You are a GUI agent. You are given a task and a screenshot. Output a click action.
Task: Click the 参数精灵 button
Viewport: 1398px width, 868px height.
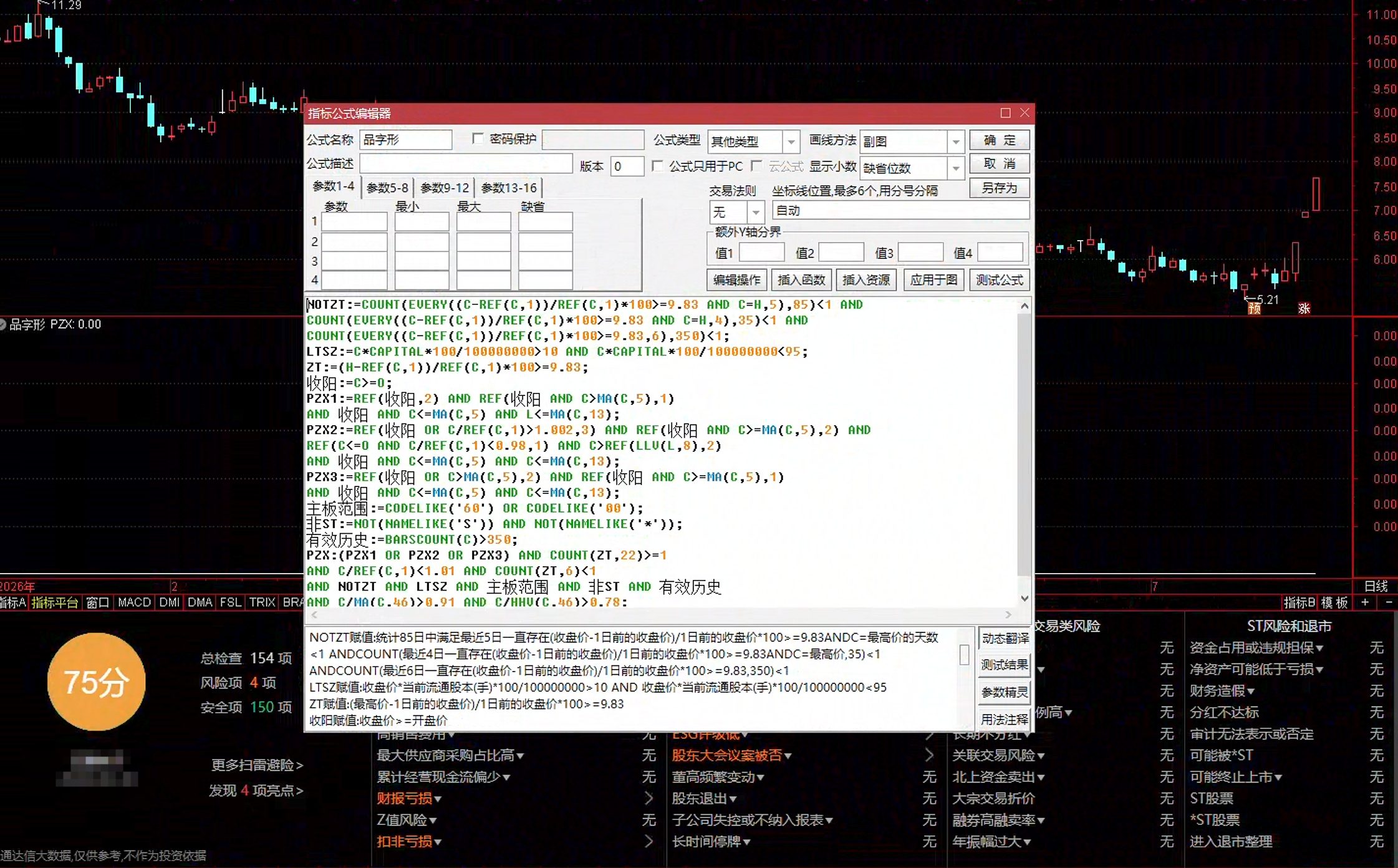coord(1005,692)
